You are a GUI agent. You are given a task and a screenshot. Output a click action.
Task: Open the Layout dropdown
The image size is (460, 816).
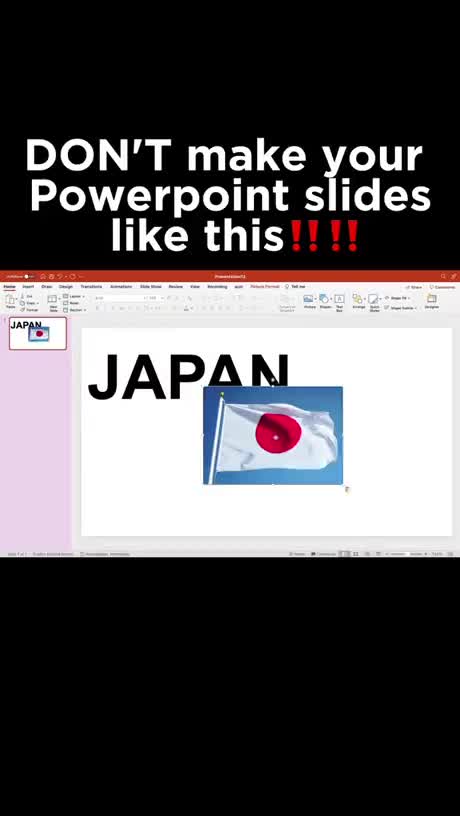pos(74,296)
